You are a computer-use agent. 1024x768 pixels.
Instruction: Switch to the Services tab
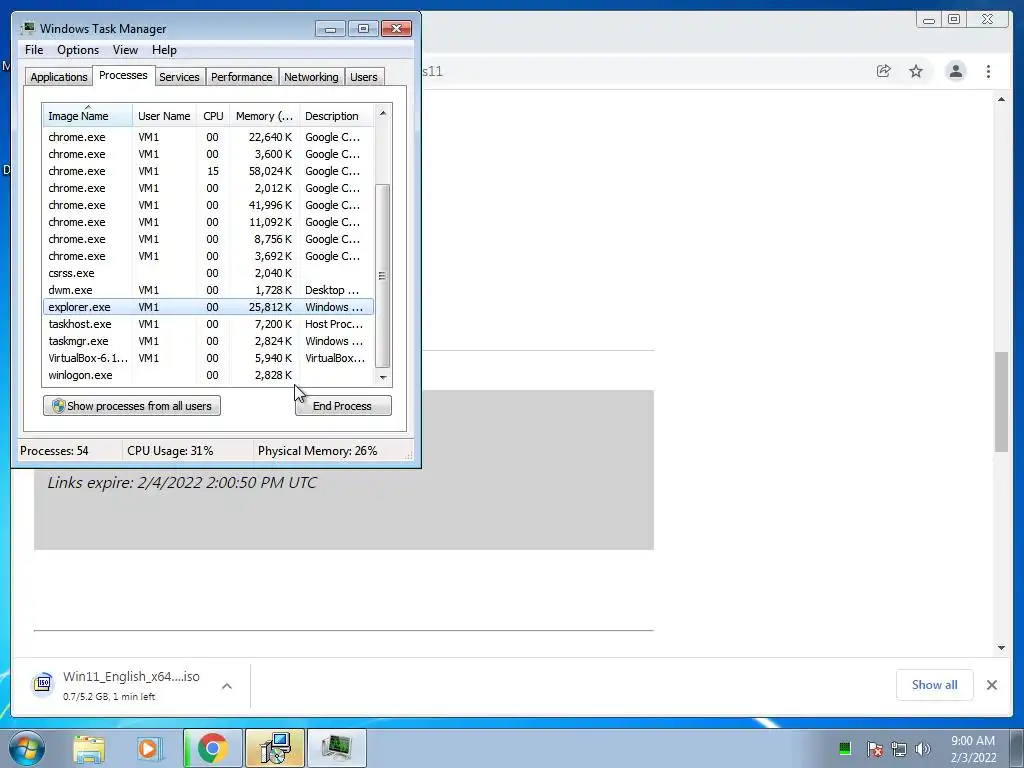click(179, 77)
